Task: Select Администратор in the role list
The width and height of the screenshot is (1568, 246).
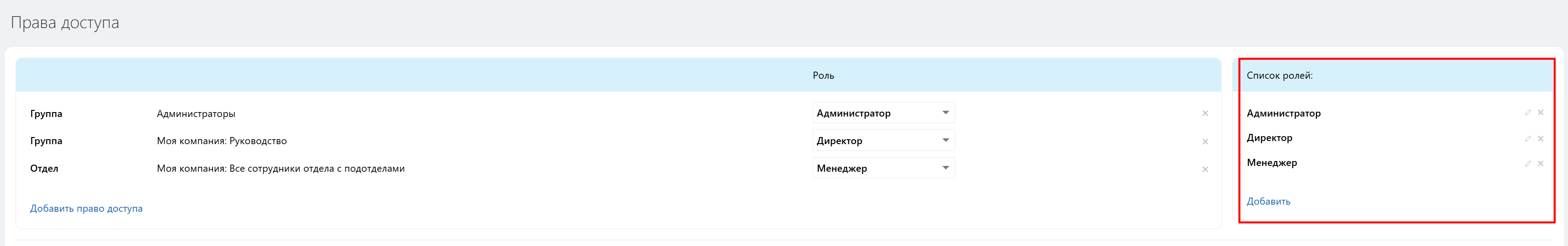Action: coord(1284,113)
